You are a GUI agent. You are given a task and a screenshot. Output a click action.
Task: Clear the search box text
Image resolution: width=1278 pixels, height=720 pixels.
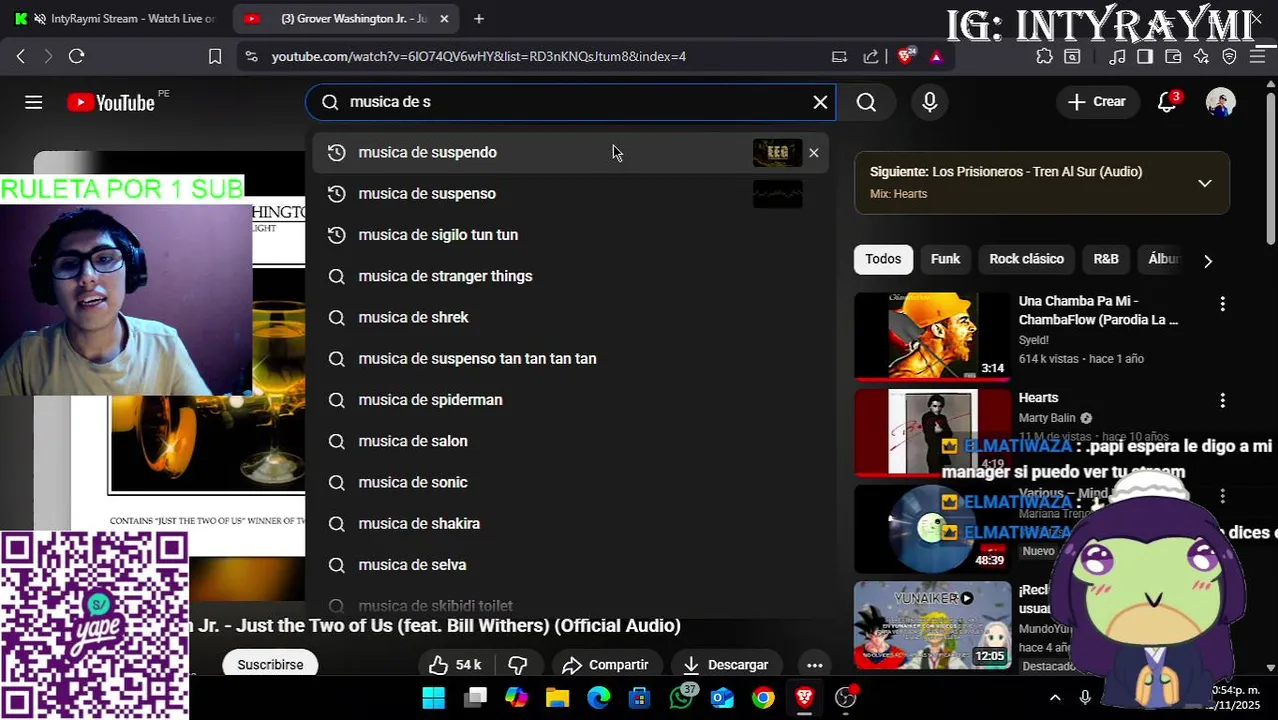point(820,102)
